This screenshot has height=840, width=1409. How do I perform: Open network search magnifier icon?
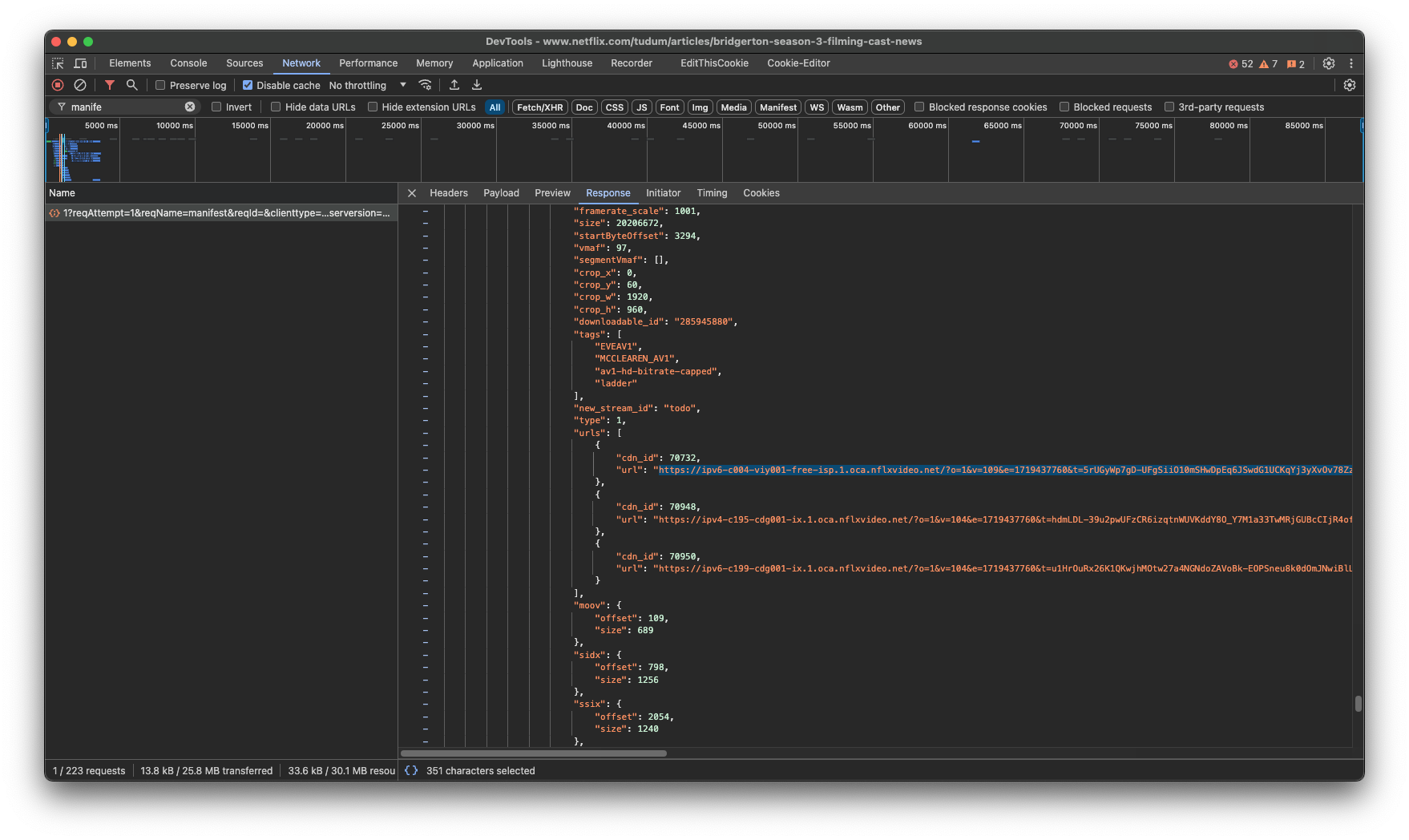[x=132, y=85]
